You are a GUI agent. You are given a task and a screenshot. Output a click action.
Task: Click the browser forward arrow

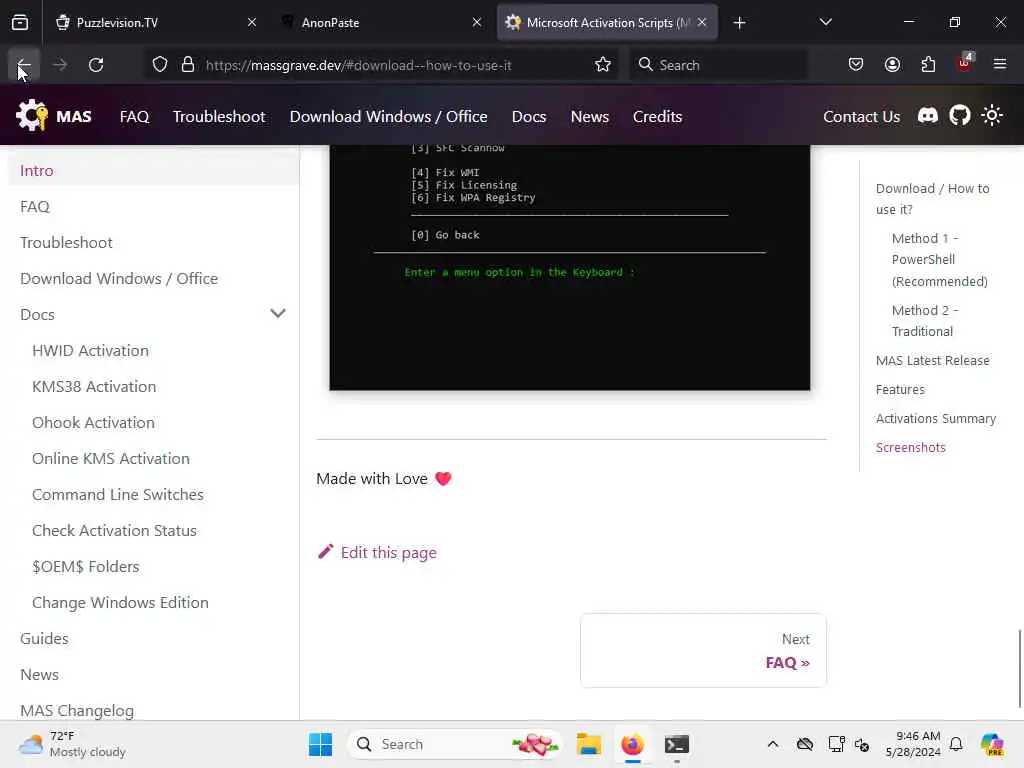[60, 65]
